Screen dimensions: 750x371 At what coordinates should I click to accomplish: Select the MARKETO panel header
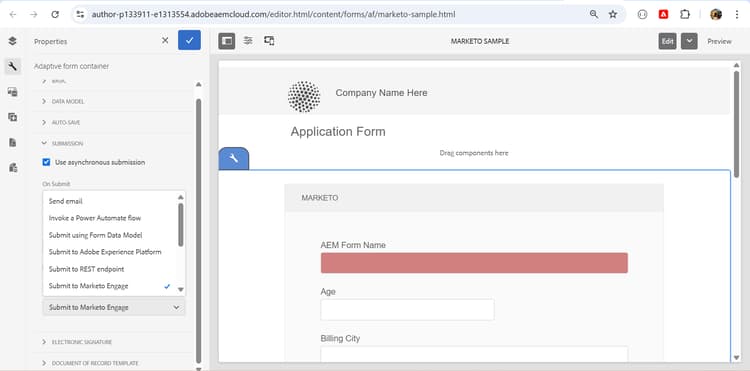click(x=474, y=198)
